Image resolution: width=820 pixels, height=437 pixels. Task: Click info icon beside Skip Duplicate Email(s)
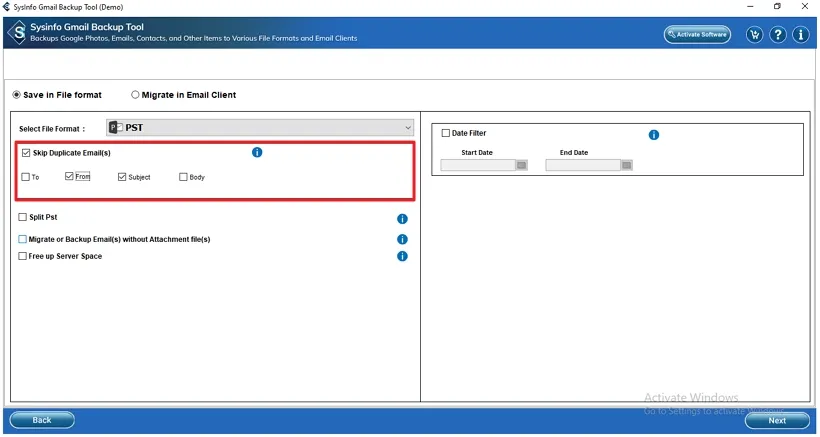point(257,152)
